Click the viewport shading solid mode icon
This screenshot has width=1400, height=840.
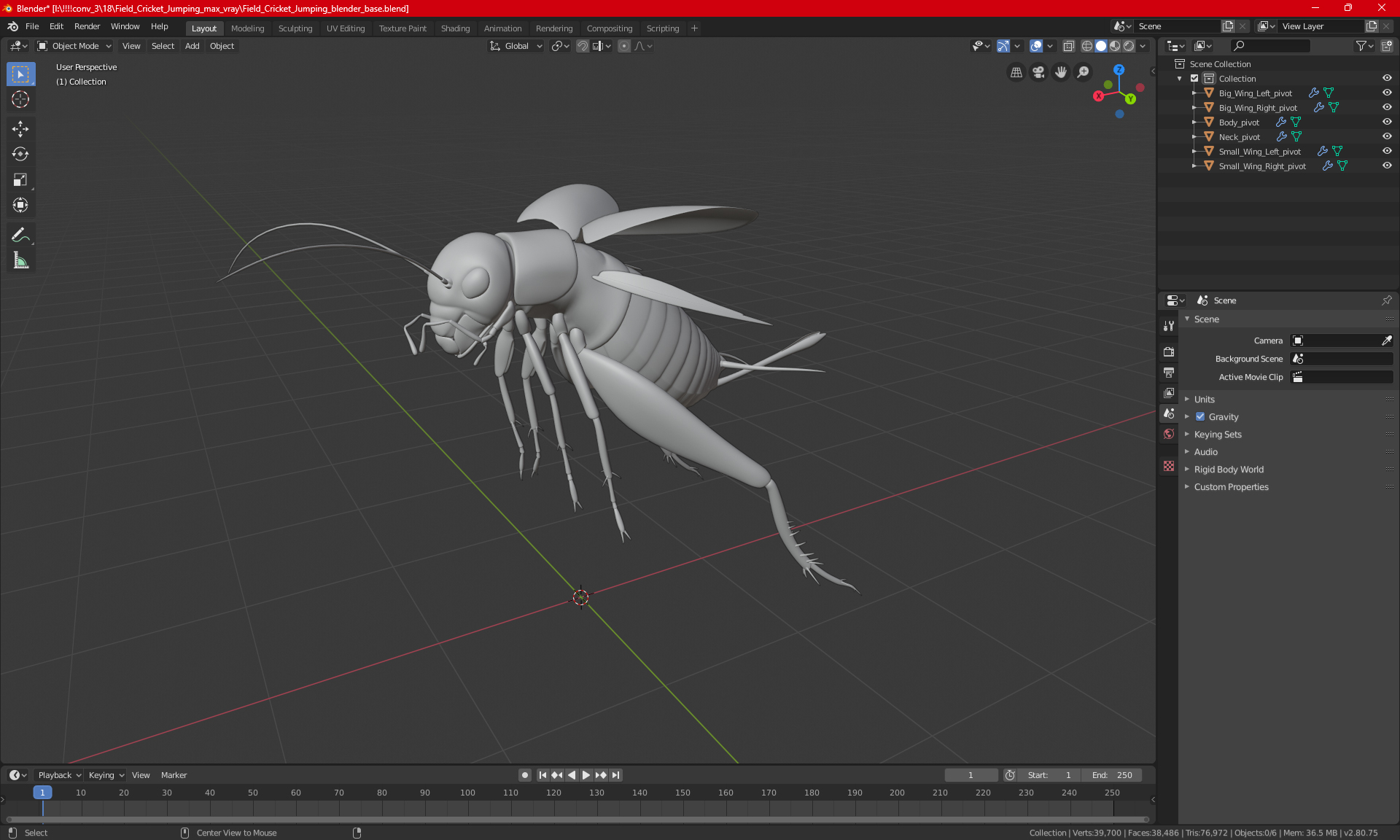(1100, 45)
